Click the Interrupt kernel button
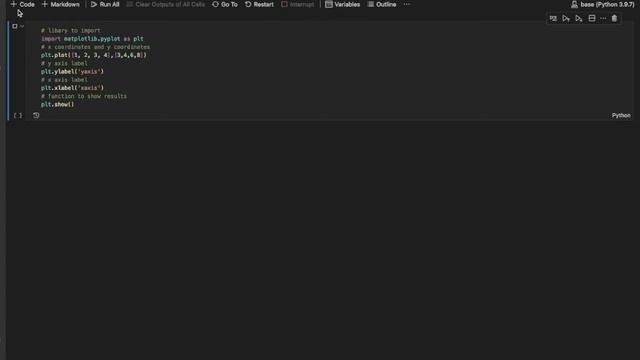The height and width of the screenshot is (360, 640). (298, 4)
